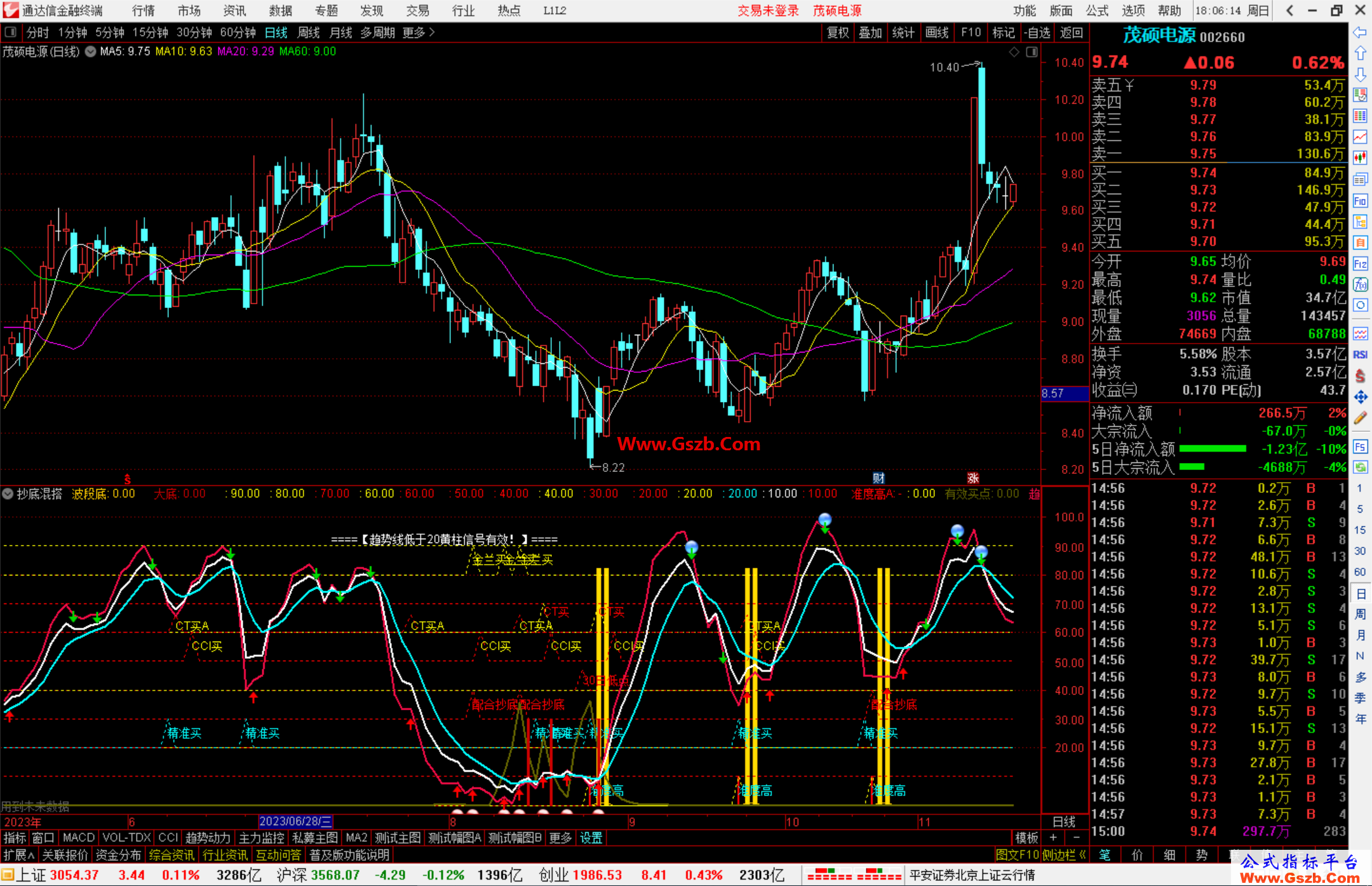1372x886 pixels.
Task: Click the 画线 drawing button
Action: point(937,32)
